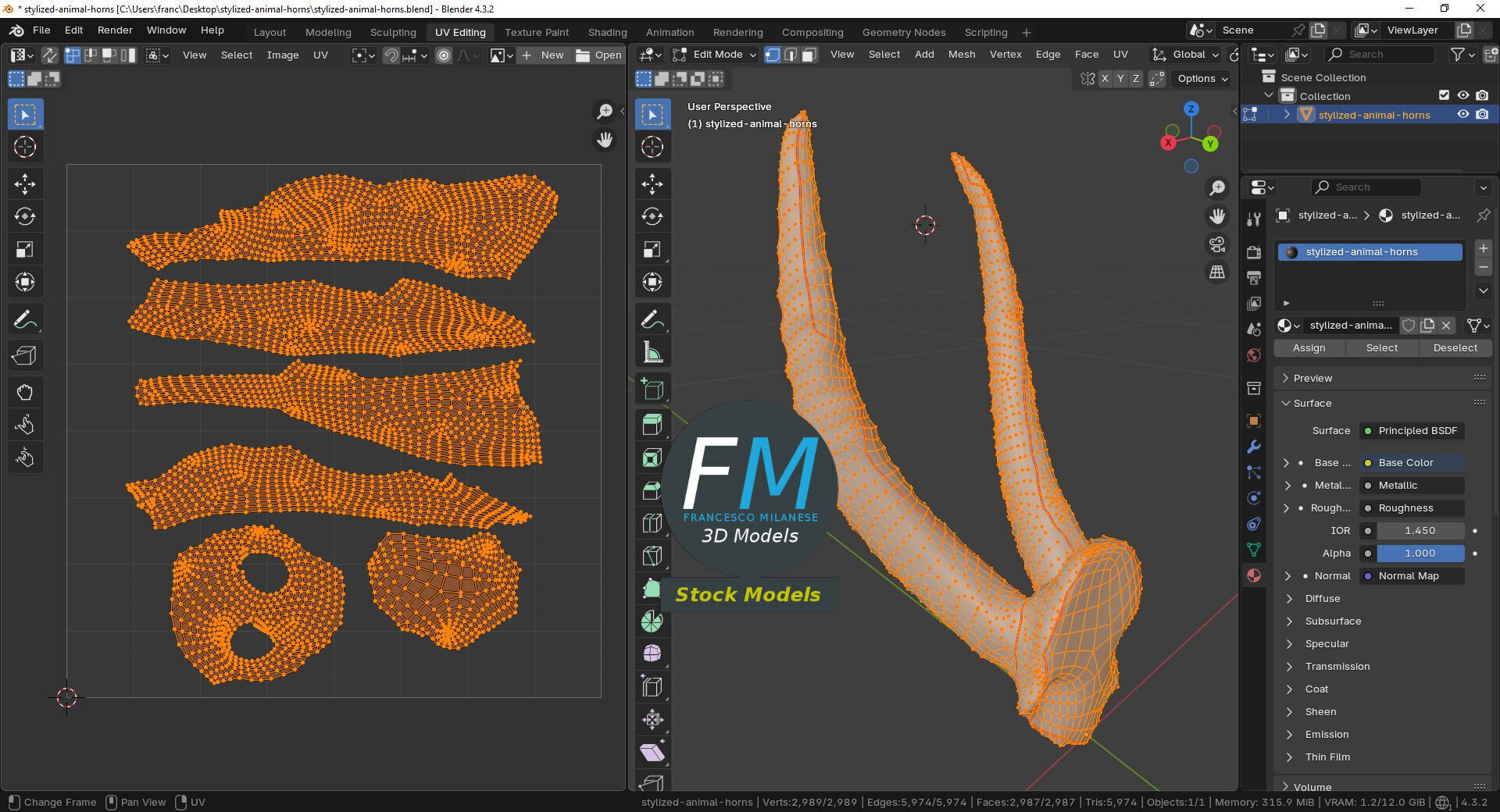Open the Render properties tab
Viewport: 1500px width, 812px height.
(x=1254, y=252)
